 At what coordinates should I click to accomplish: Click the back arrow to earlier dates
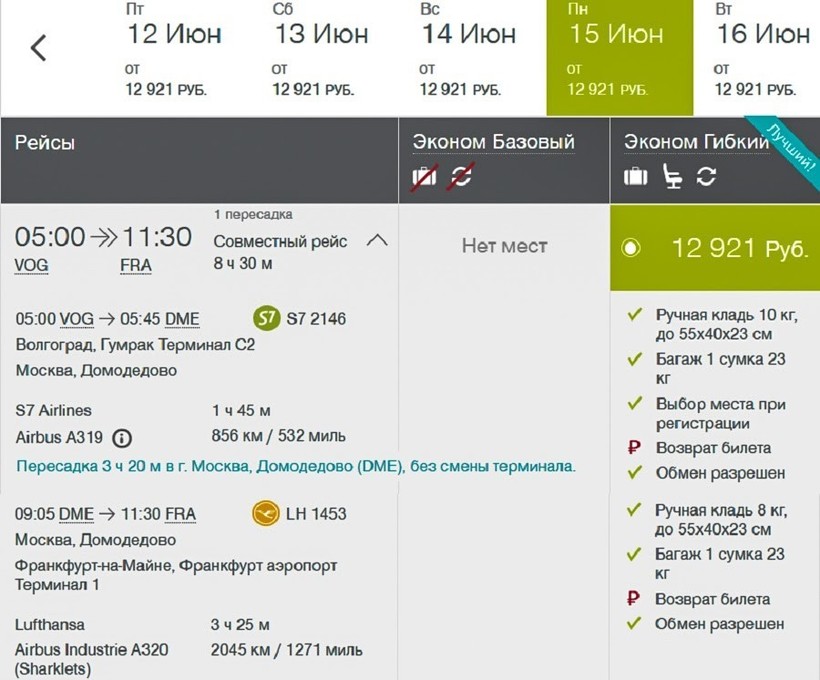click(x=39, y=47)
